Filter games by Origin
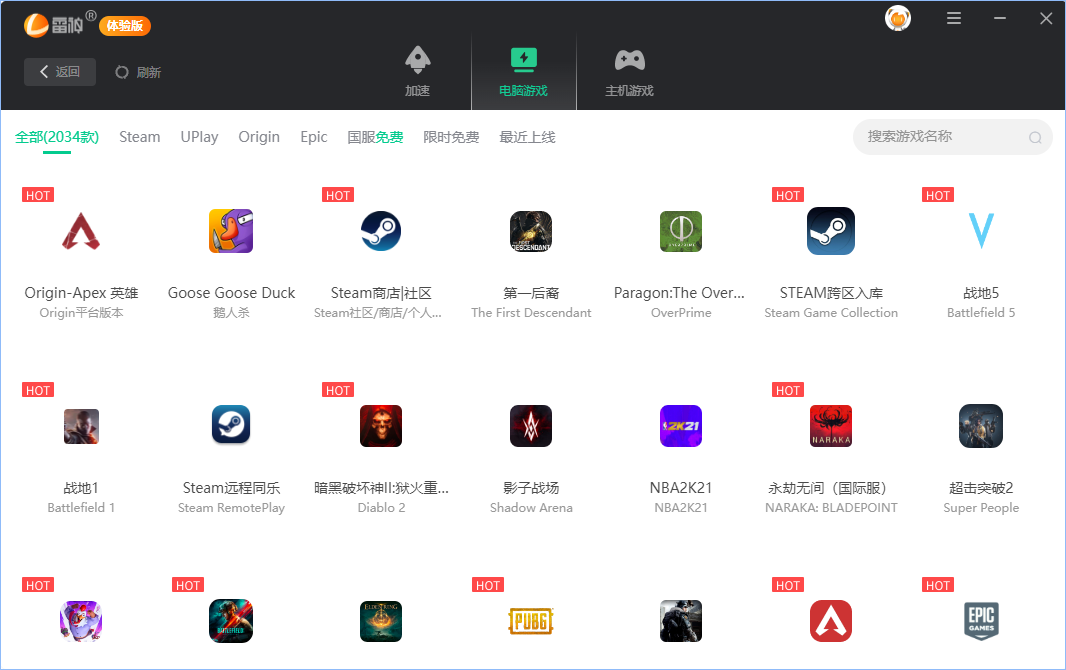 (x=259, y=137)
